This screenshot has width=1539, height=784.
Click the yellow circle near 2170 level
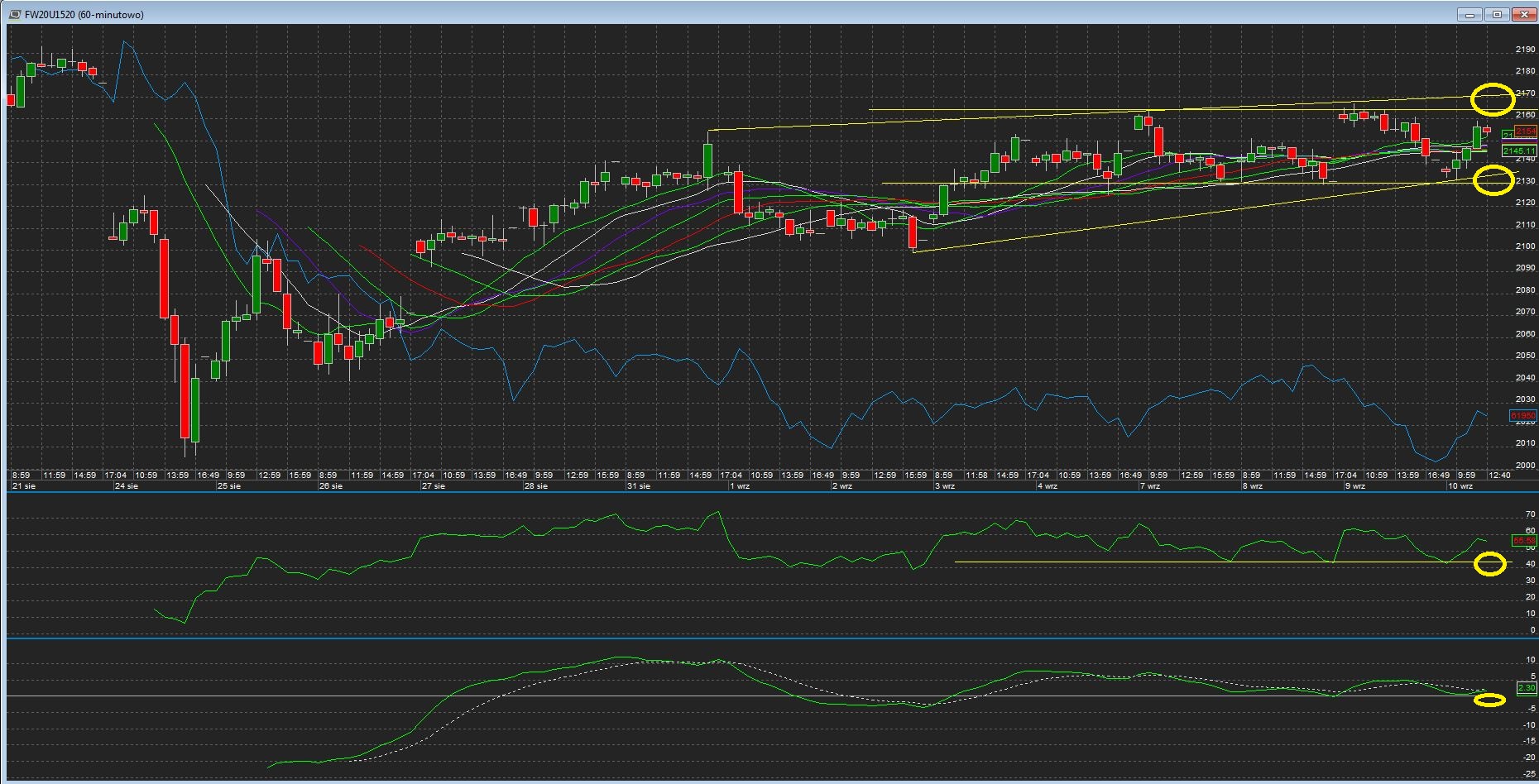pos(1493,99)
